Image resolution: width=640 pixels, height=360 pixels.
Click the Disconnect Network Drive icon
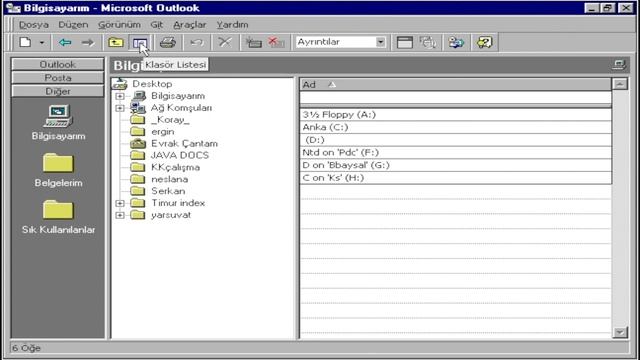[276, 42]
